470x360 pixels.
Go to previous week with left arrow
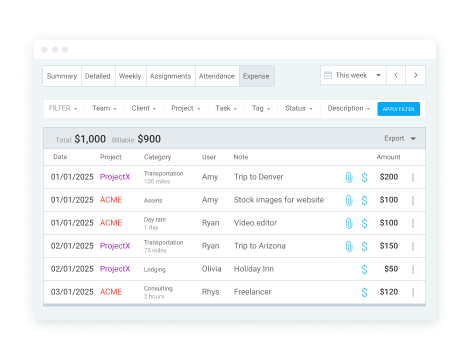click(396, 75)
